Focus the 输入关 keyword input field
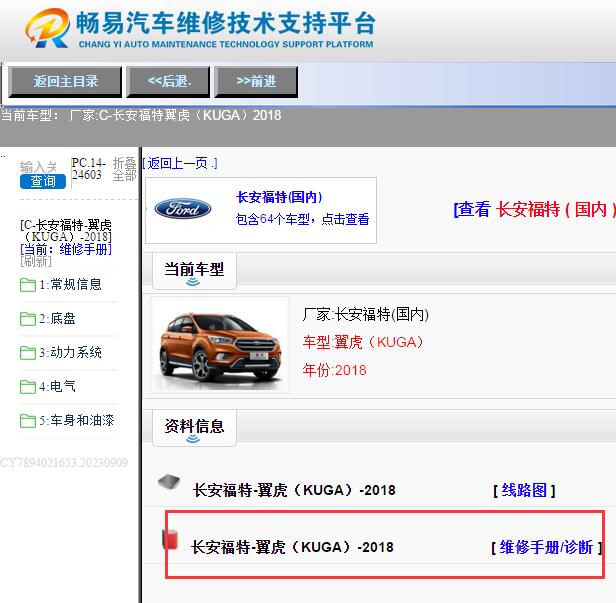Screen dimensions: 616x603 38,167
